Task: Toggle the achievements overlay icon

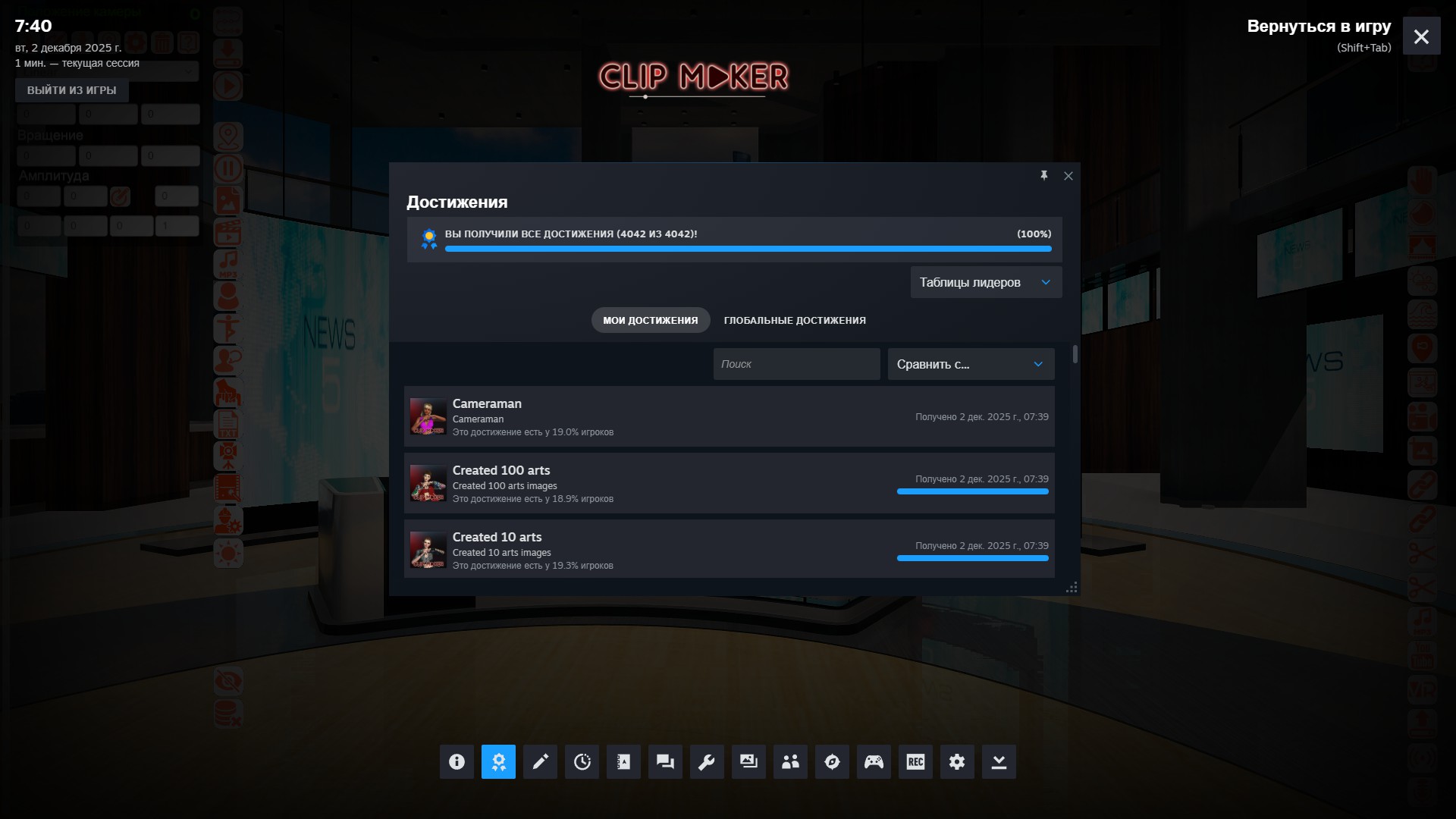Action: pyautogui.click(x=498, y=761)
